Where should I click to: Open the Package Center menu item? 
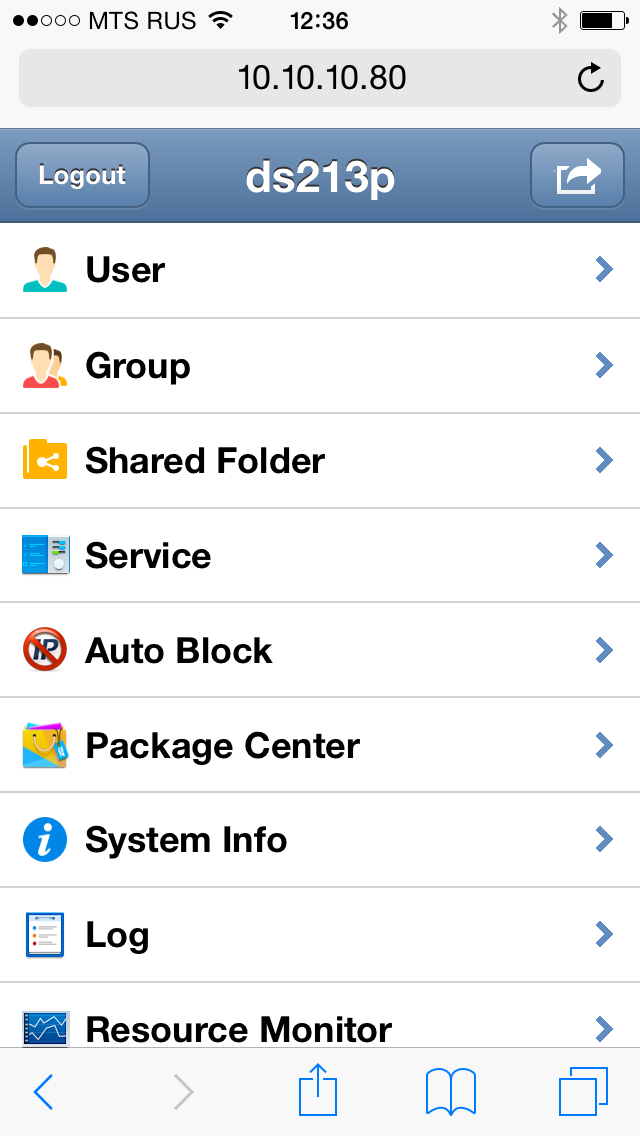(222, 746)
